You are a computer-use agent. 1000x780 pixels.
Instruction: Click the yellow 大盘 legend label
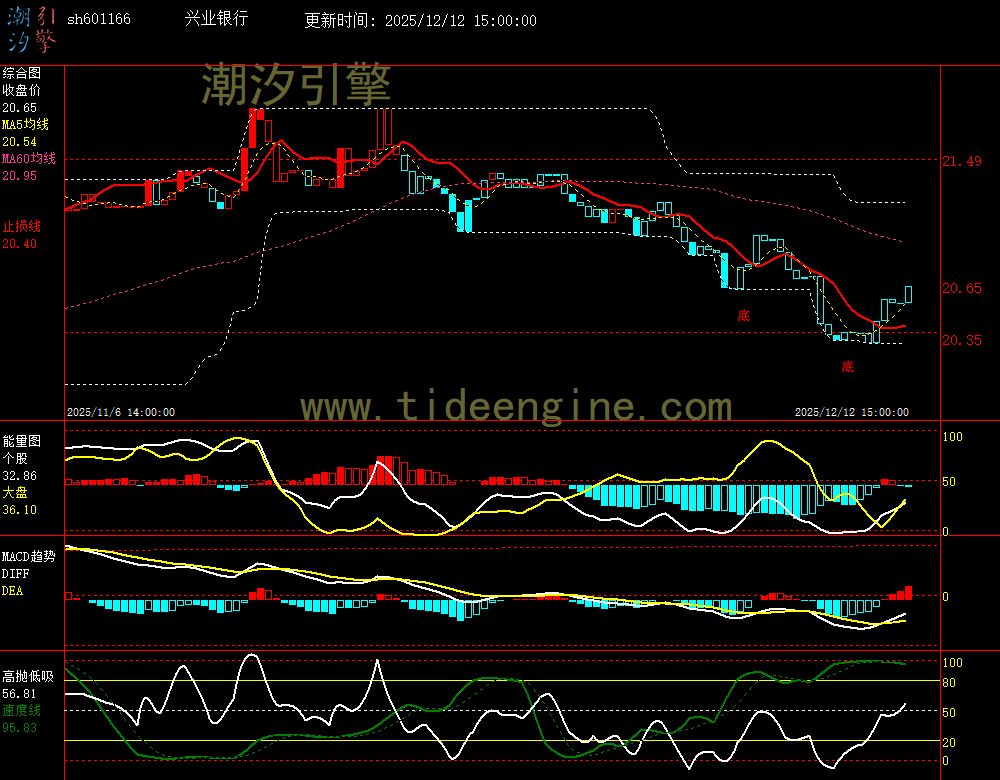tap(15, 493)
